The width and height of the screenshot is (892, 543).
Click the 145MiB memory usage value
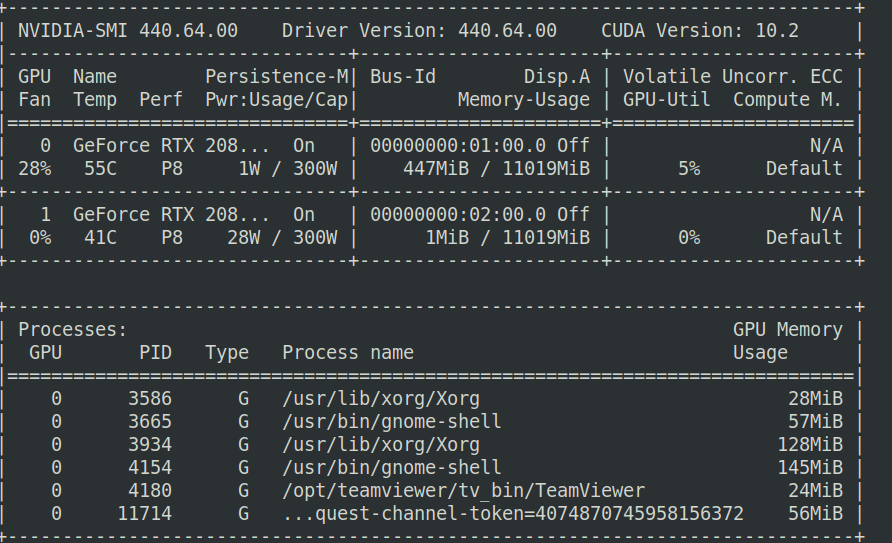coord(810,468)
